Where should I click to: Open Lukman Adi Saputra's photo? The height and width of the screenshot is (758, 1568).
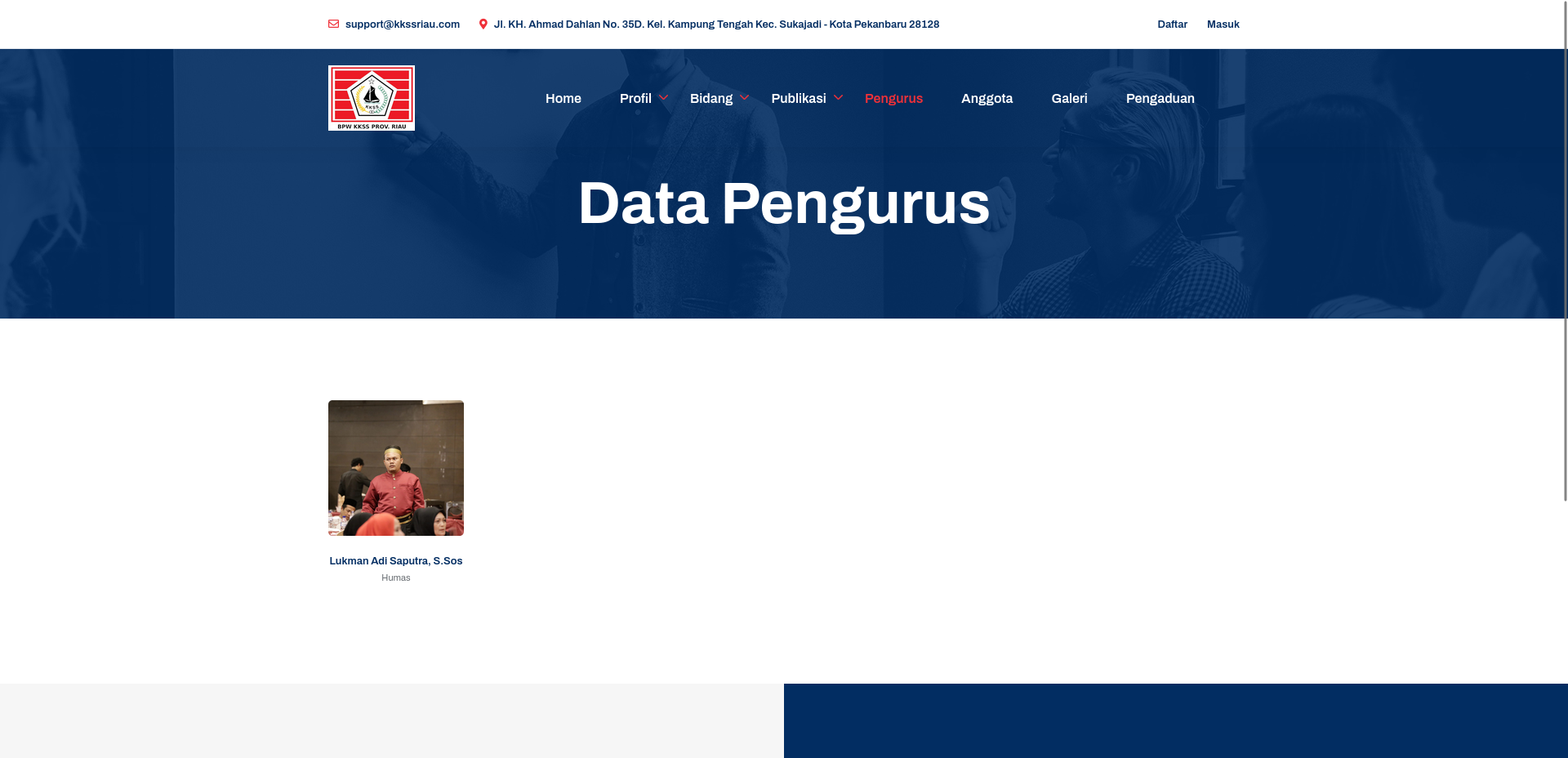(396, 468)
